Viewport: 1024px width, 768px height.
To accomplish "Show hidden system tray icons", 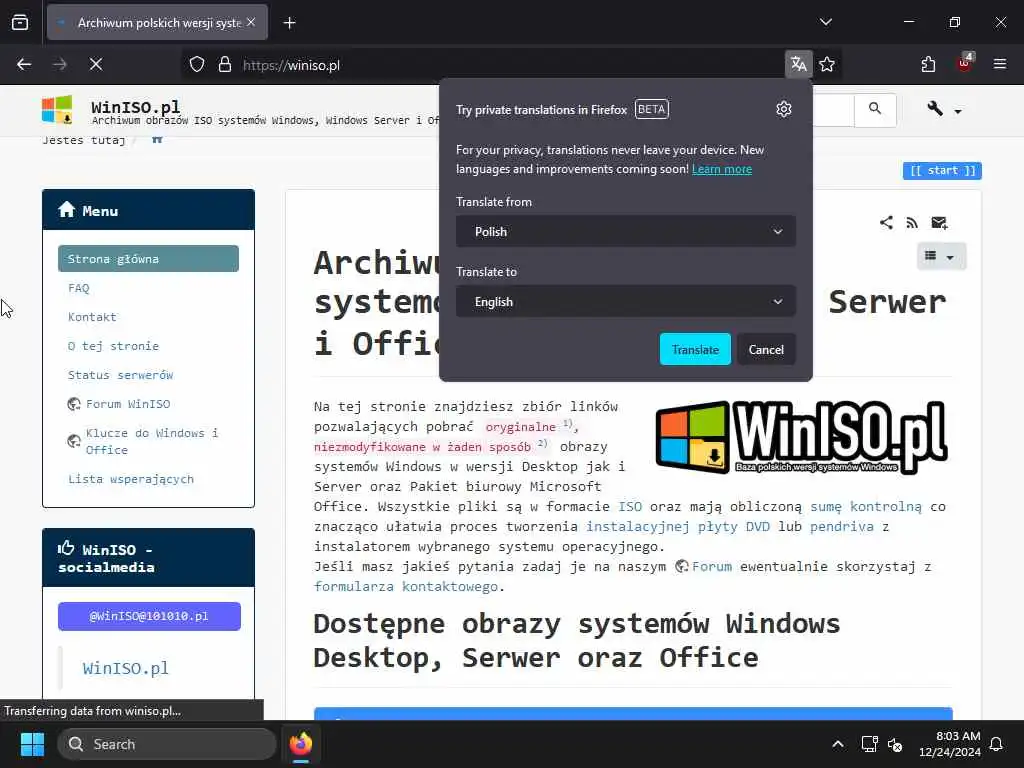I will pyautogui.click(x=837, y=744).
